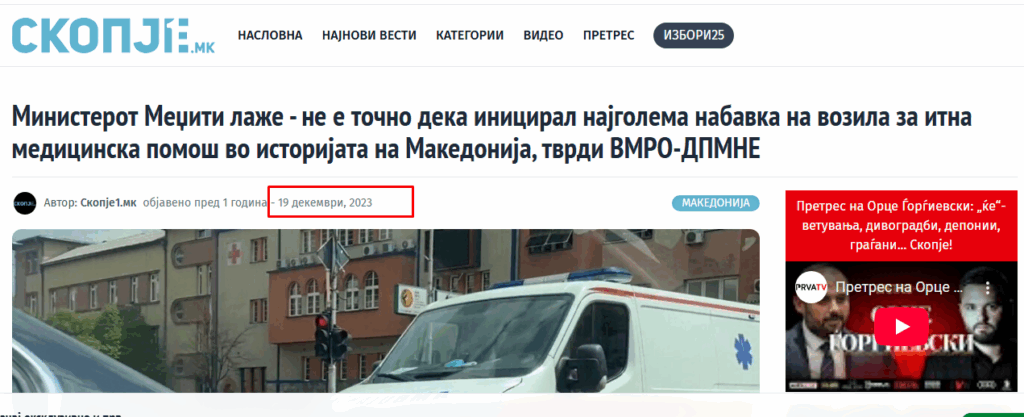Viewport: 1024px width, 417px height.
Task: Click the ИЗБОРИ25 pill button
Action: pyautogui.click(x=694, y=35)
